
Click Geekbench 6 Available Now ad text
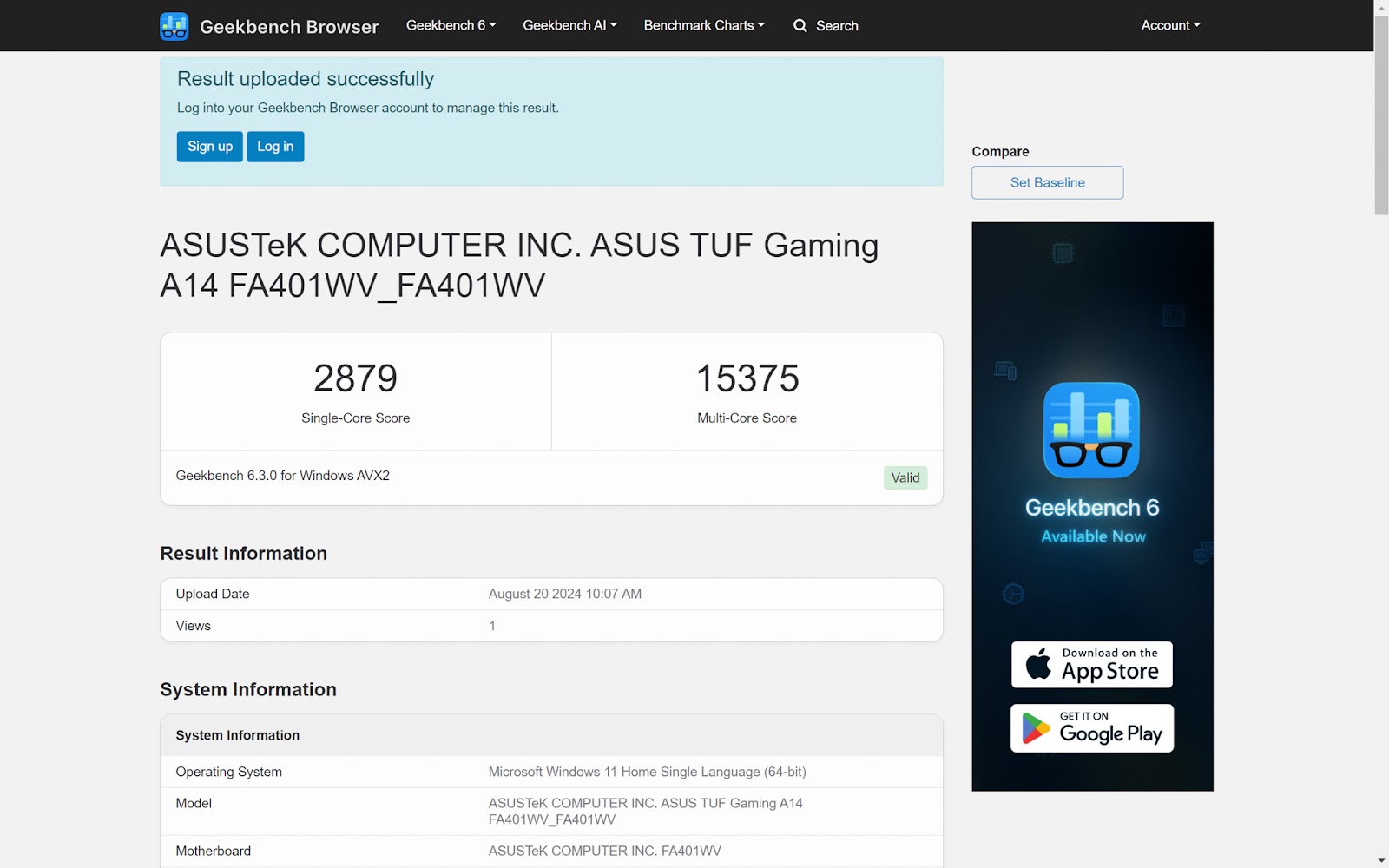[1092, 521]
